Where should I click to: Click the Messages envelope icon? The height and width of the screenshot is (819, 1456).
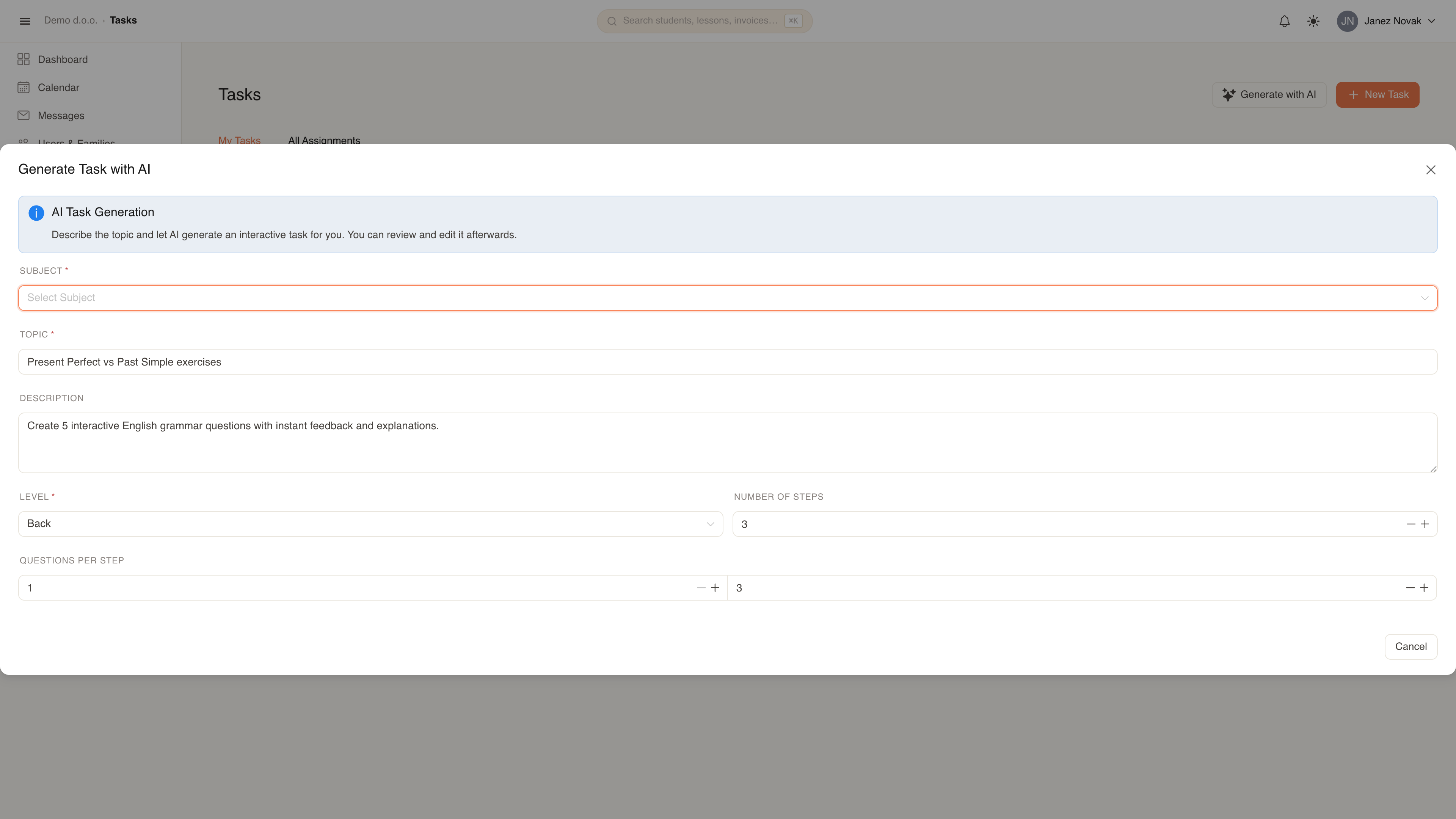click(x=23, y=115)
